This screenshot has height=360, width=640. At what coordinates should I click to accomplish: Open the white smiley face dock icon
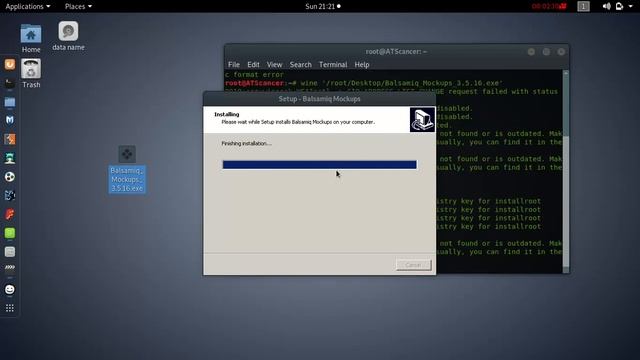pos(10,289)
